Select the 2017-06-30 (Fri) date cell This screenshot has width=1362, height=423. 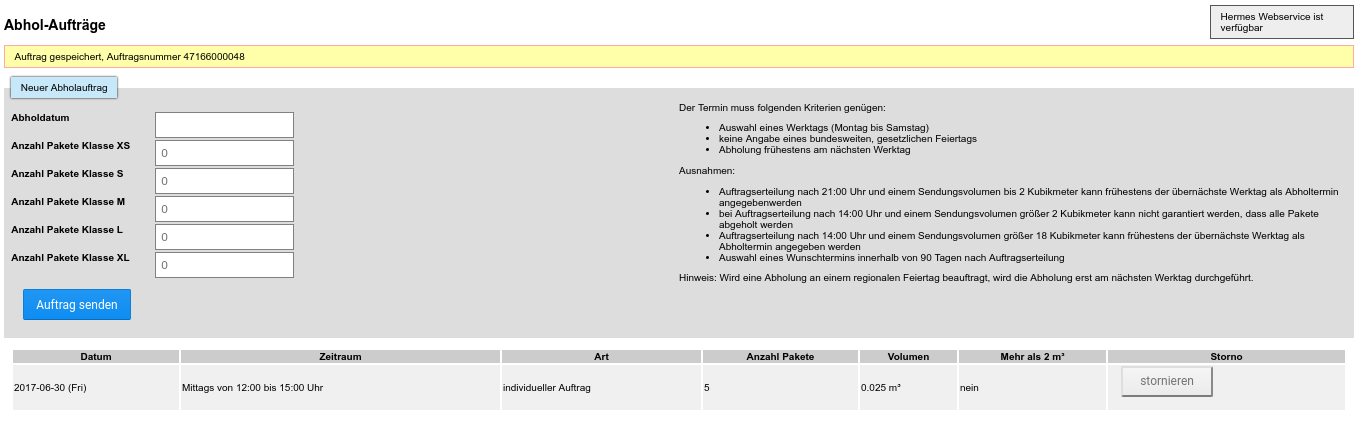[x=50, y=387]
